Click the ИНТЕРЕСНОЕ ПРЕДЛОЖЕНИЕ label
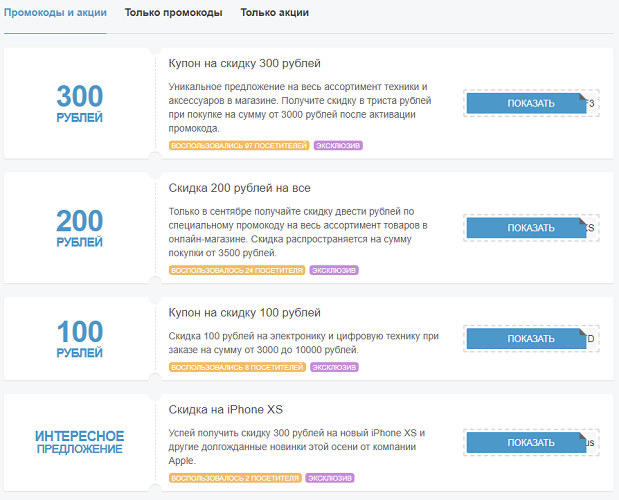The width and height of the screenshot is (619, 500). coord(79,442)
